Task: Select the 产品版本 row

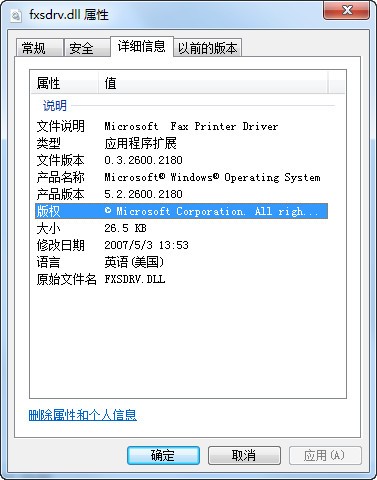Action: click(181, 194)
